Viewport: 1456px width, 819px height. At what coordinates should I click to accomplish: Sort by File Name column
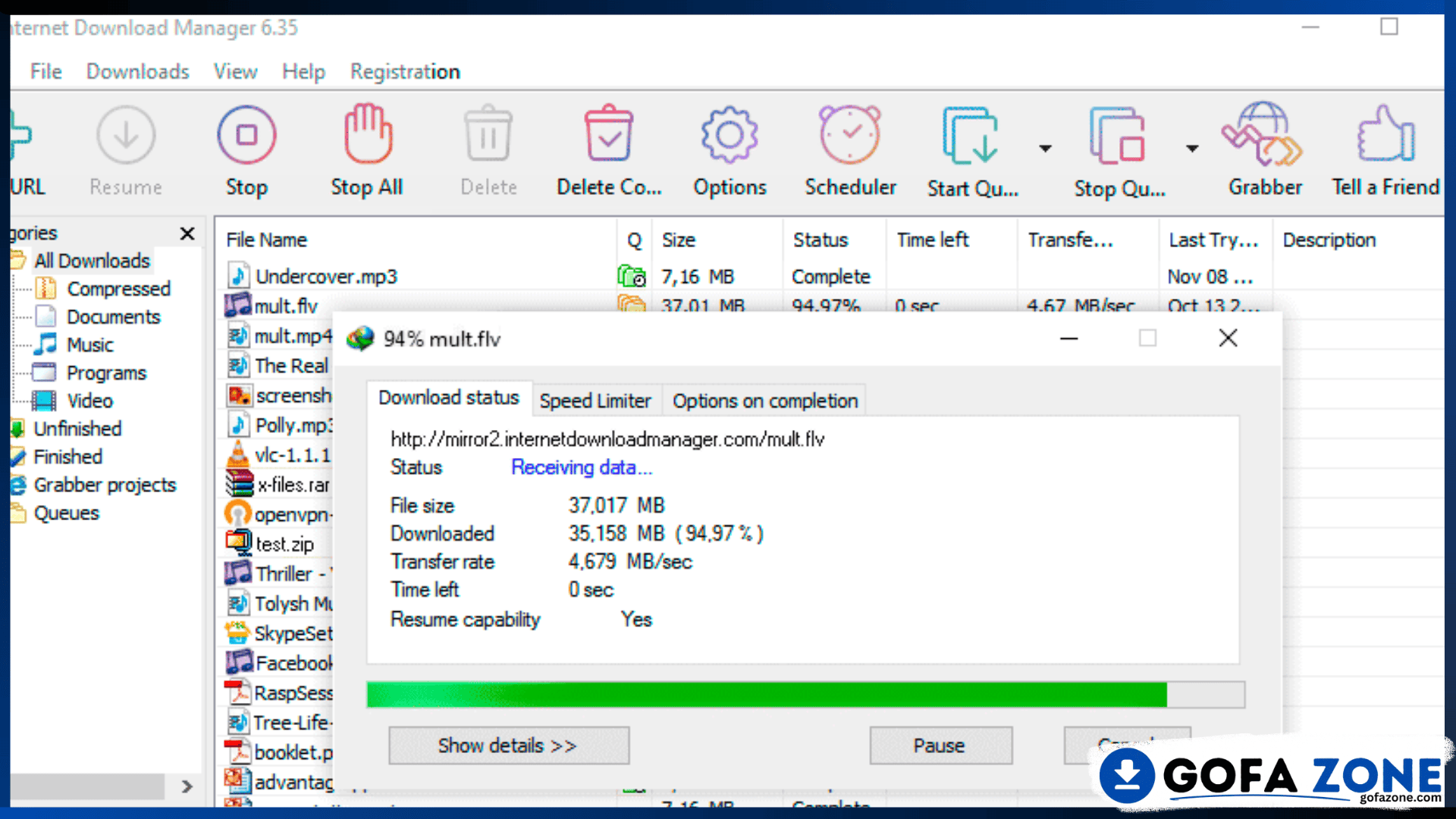tap(416, 240)
